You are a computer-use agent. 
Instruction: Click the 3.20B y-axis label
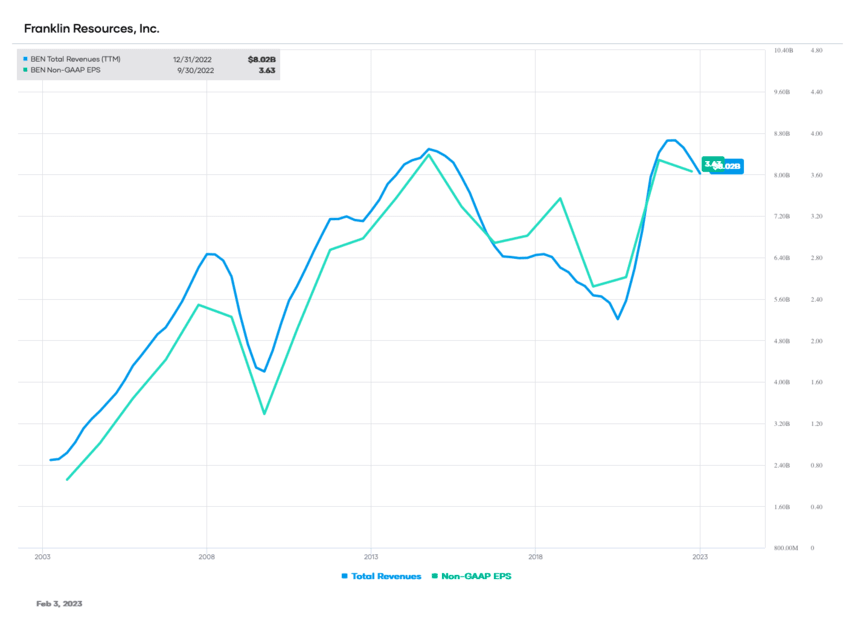[x=782, y=424]
